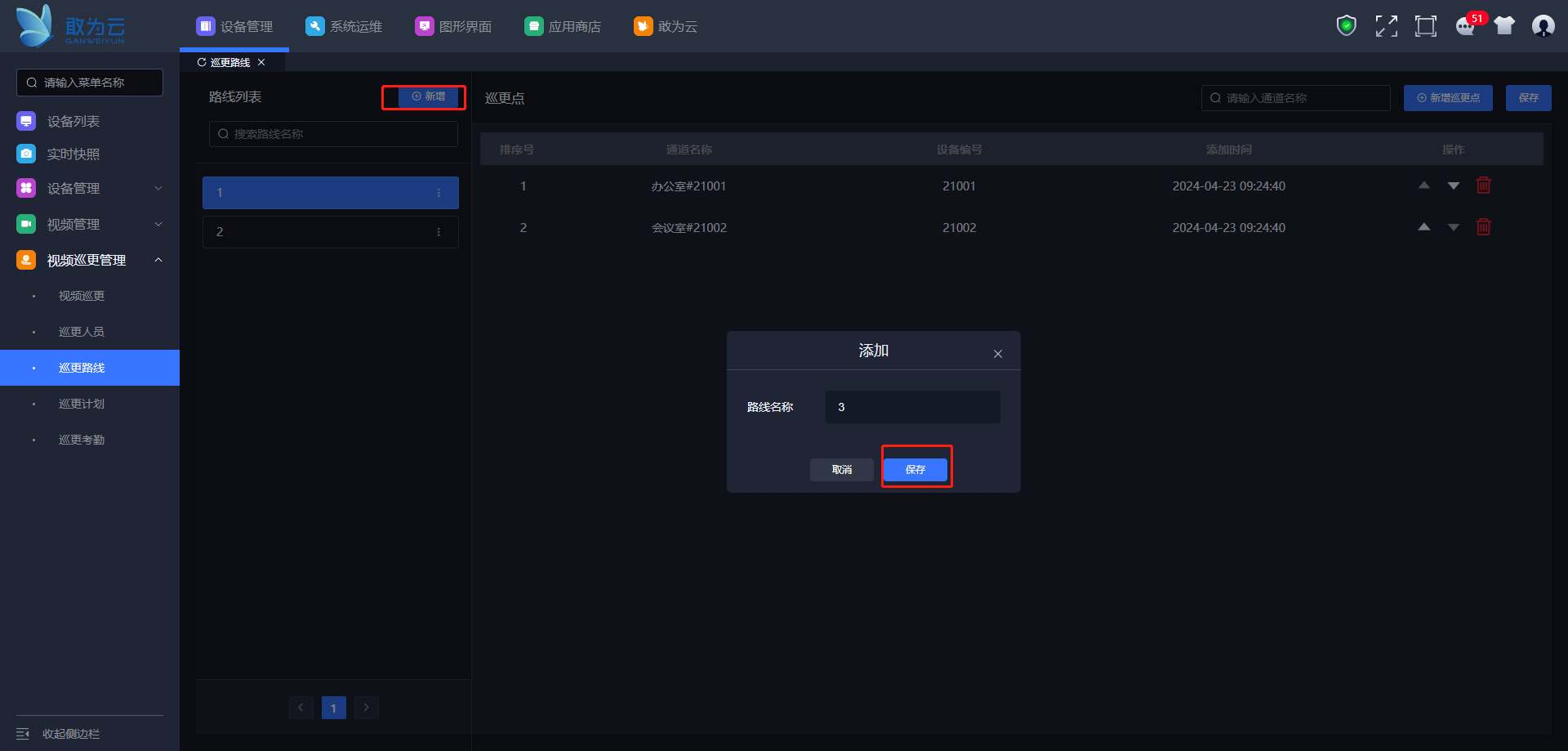Close the 巡更路线 tab
The width and height of the screenshot is (1568, 751).
pyautogui.click(x=261, y=62)
